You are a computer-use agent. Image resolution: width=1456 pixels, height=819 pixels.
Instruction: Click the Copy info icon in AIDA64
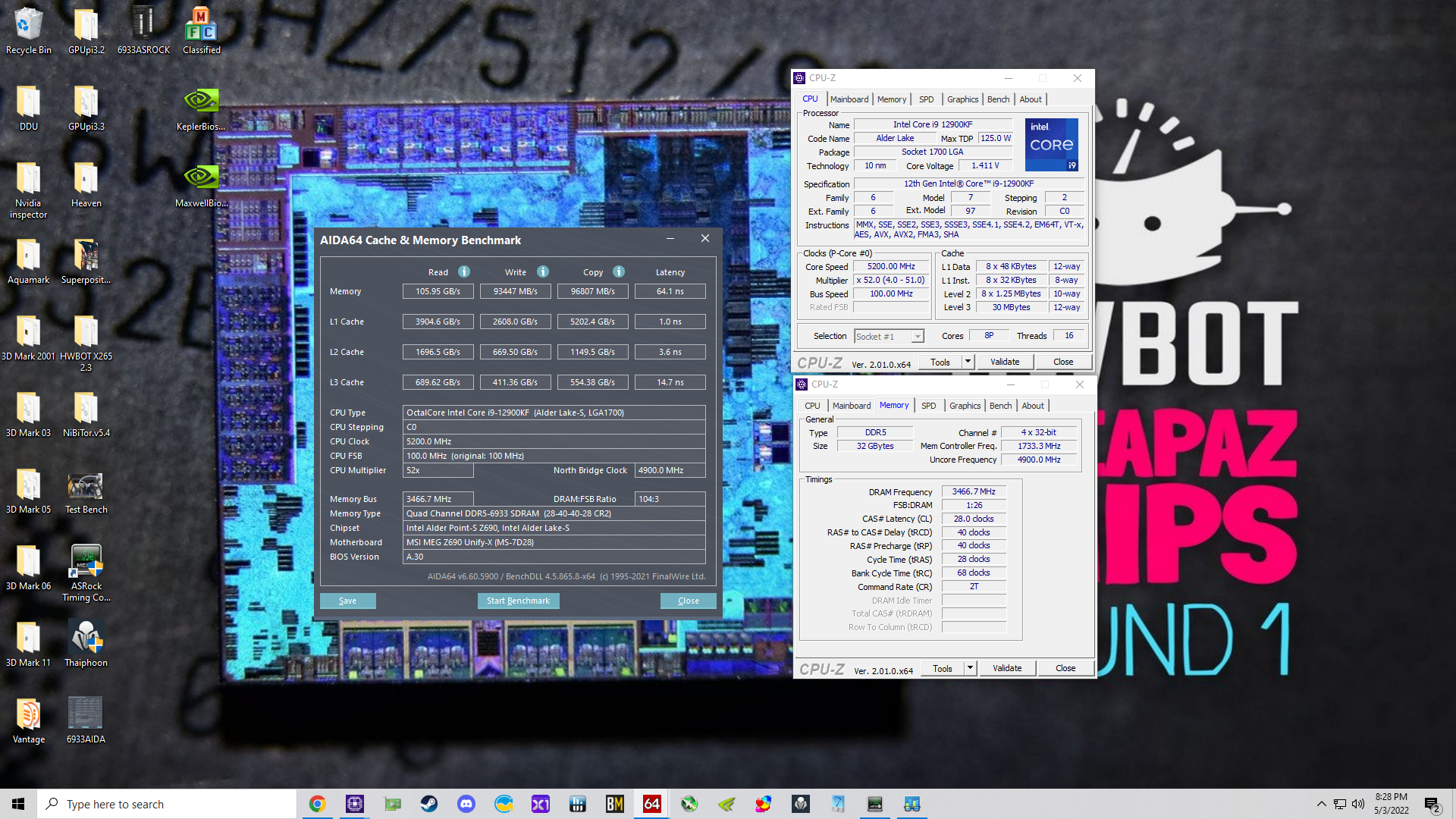619,271
